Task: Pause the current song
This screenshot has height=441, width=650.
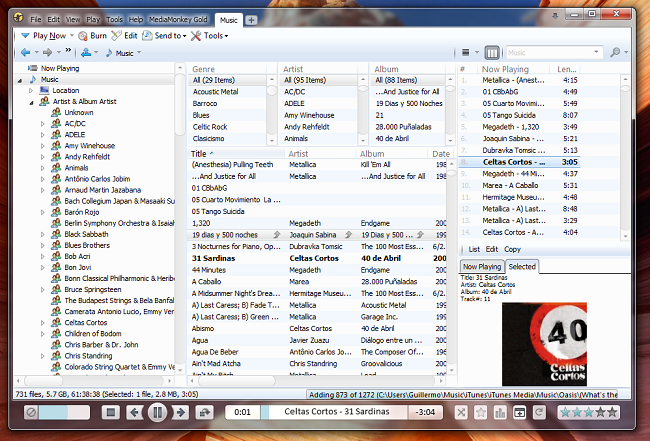Action: [x=158, y=412]
